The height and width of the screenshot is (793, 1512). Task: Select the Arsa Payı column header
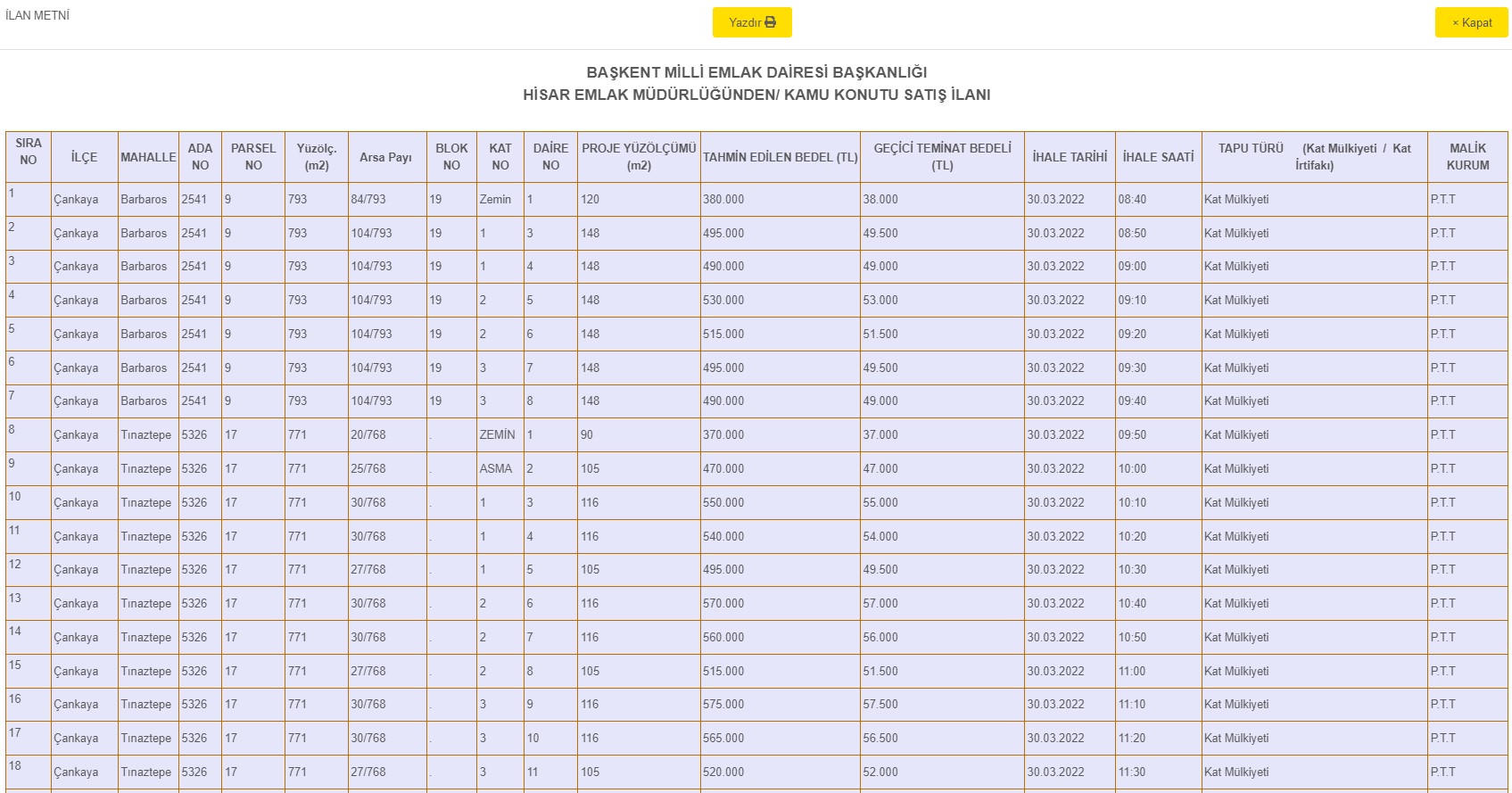[x=386, y=157]
